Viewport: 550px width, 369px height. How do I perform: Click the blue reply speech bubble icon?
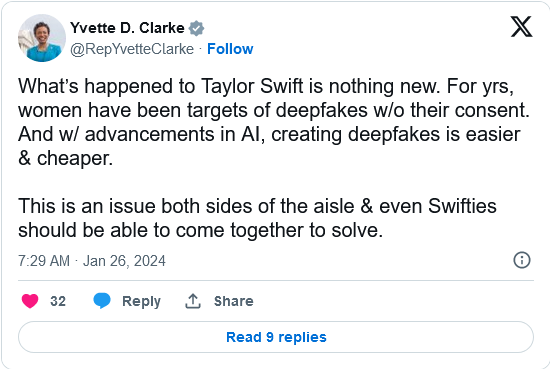(102, 301)
